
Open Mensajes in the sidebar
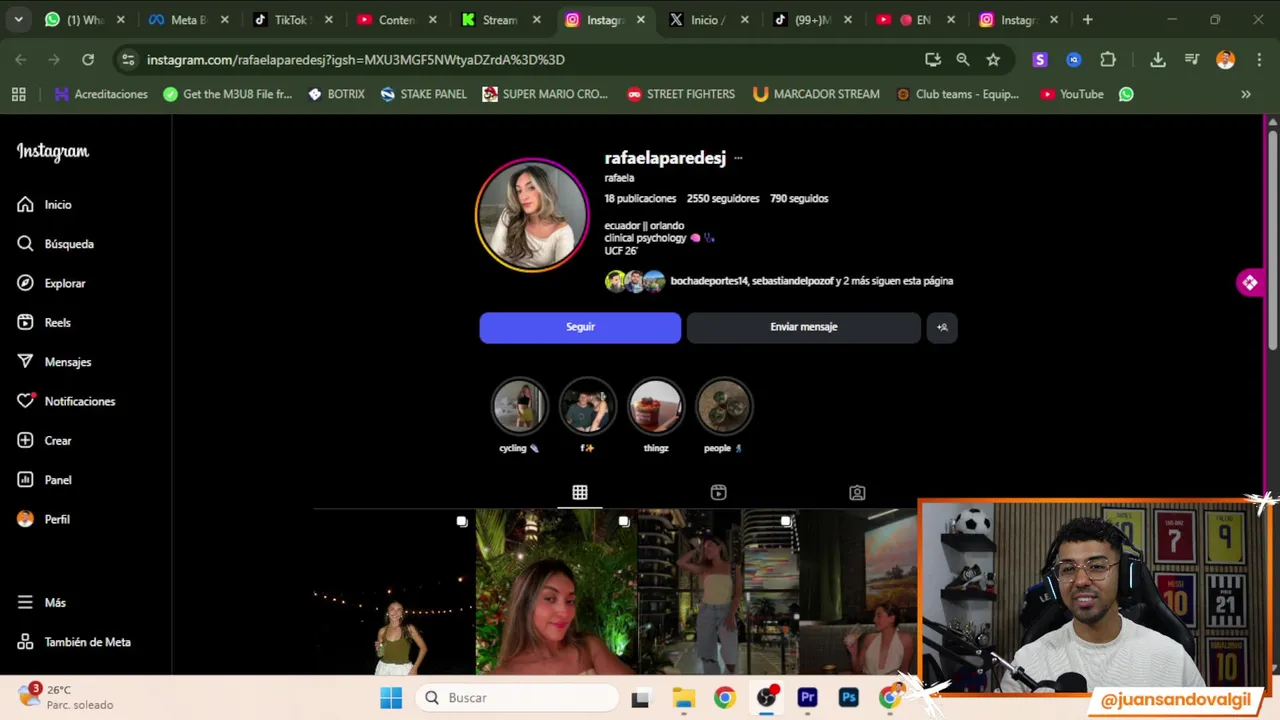tap(54, 362)
